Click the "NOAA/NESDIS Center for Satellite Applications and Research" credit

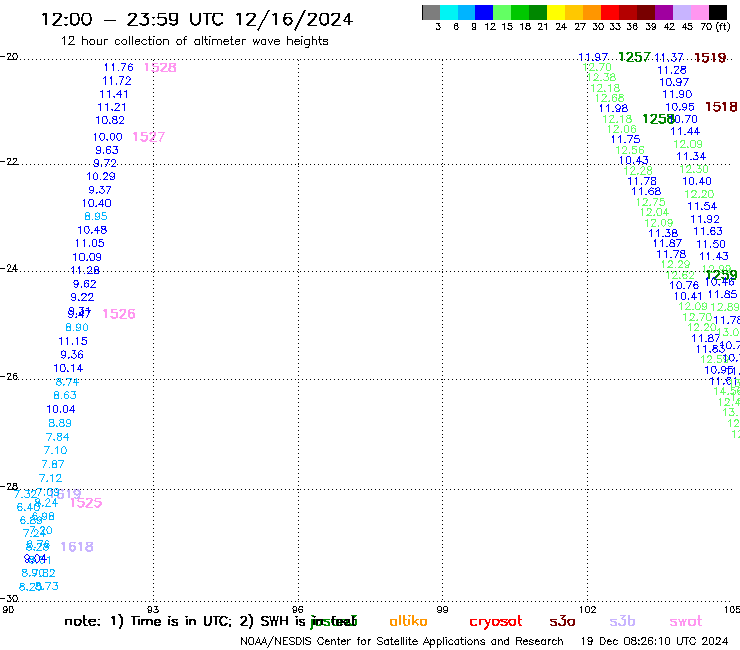tap(402, 642)
